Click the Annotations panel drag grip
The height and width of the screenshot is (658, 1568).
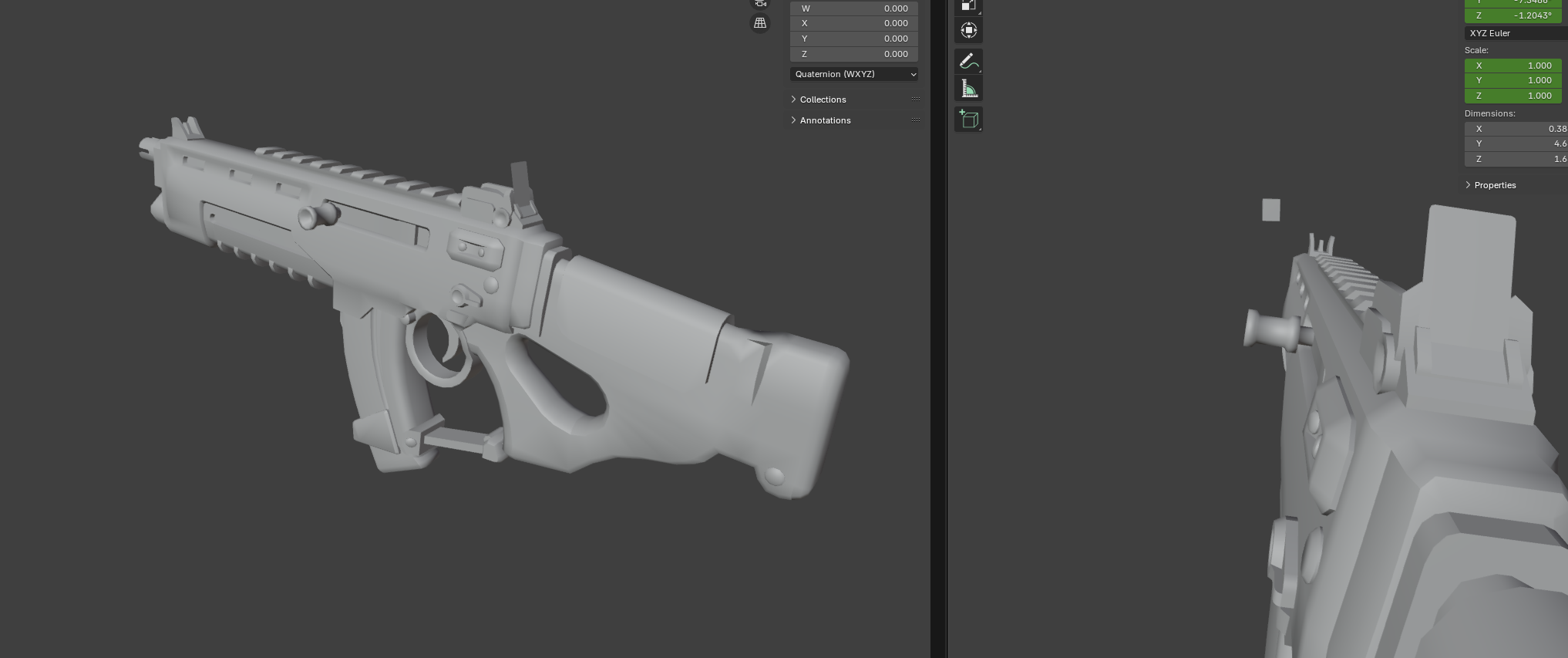click(916, 120)
